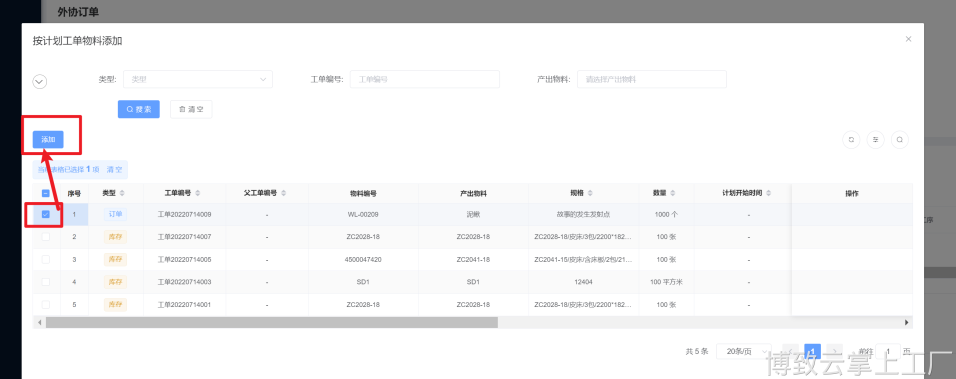Click the 搜索 button

point(138,109)
